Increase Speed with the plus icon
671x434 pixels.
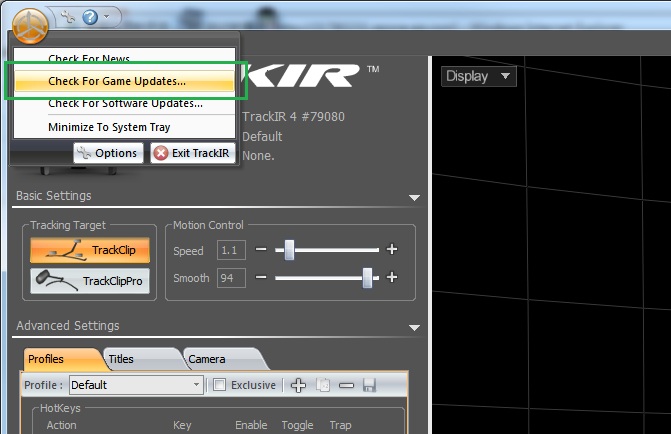(392, 250)
